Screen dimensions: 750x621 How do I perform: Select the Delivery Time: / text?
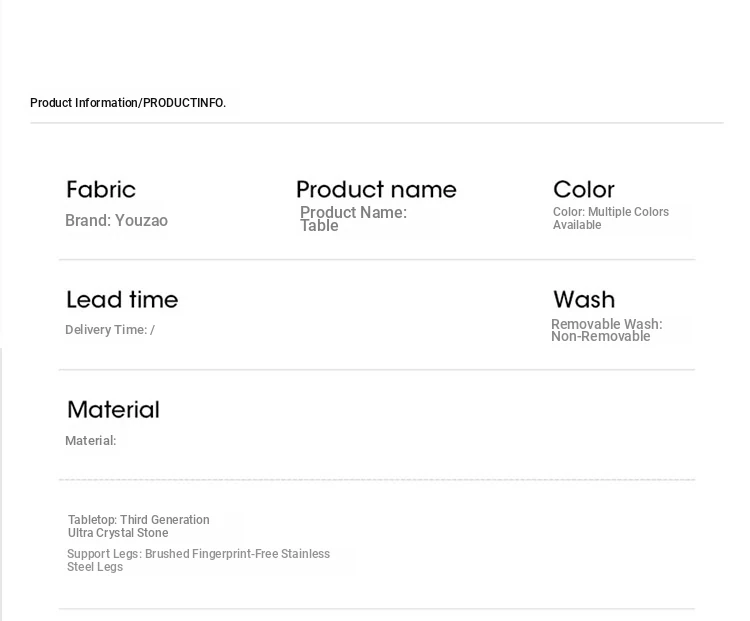[110, 330]
